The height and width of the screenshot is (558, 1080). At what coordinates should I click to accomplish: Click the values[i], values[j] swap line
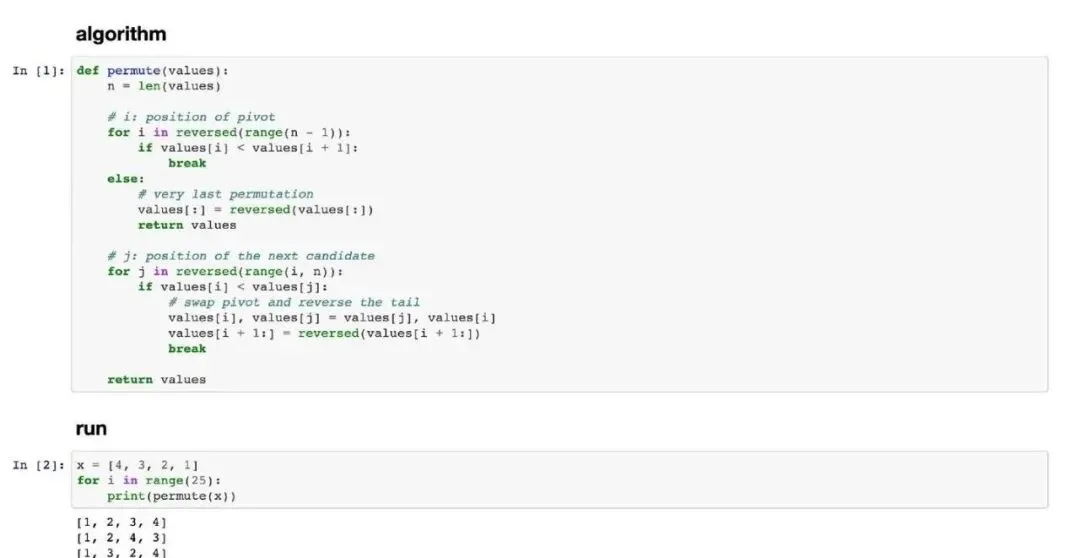[331, 318]
